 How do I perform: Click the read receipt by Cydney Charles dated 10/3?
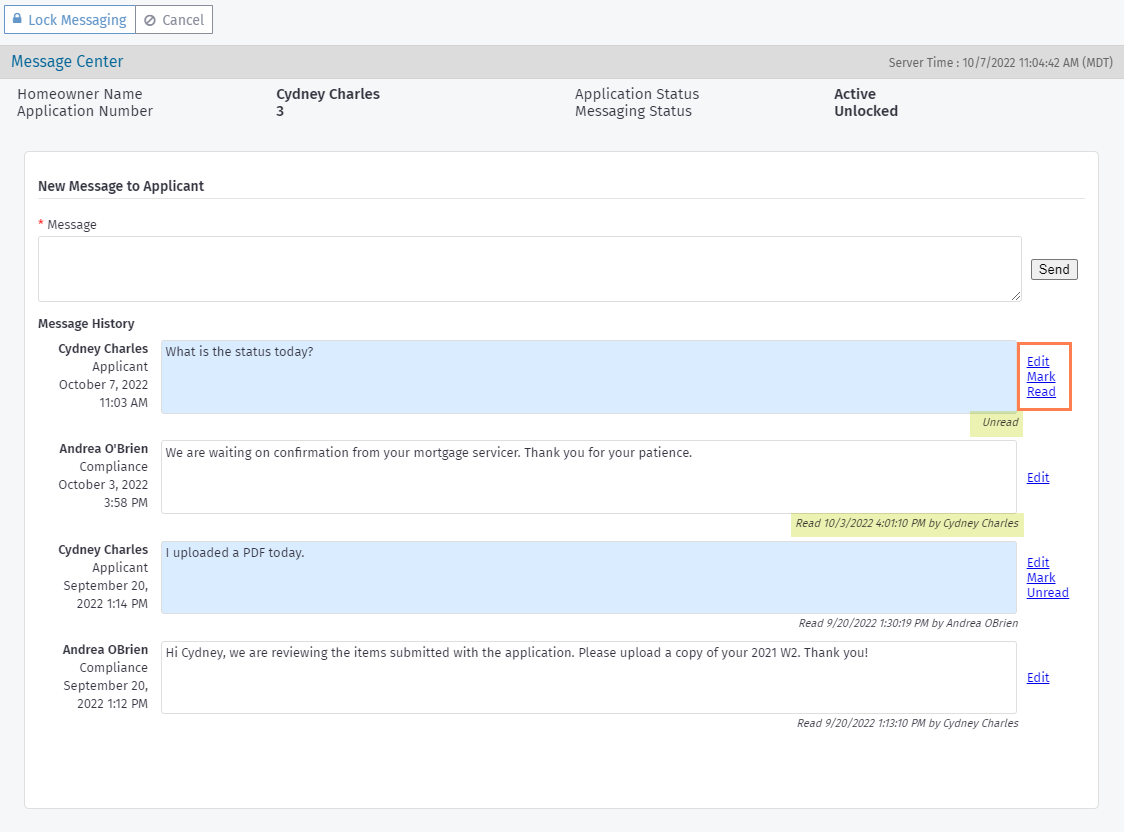907,523
